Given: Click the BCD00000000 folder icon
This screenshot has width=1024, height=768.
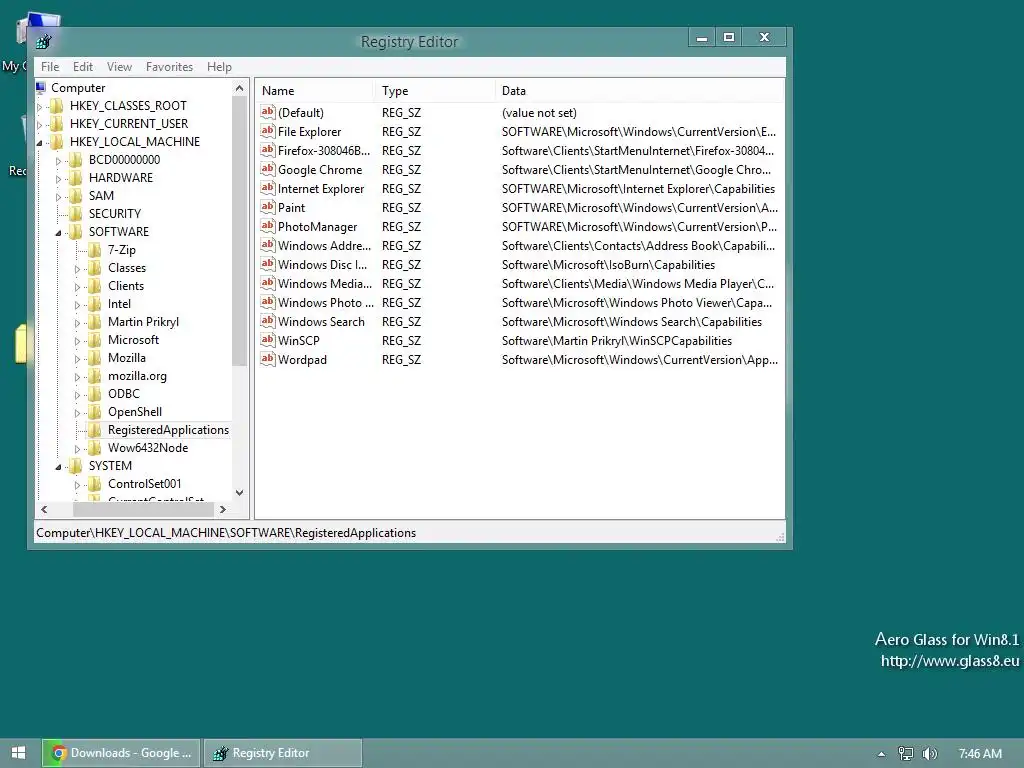Looking at the screenshot, I should 76,160.
